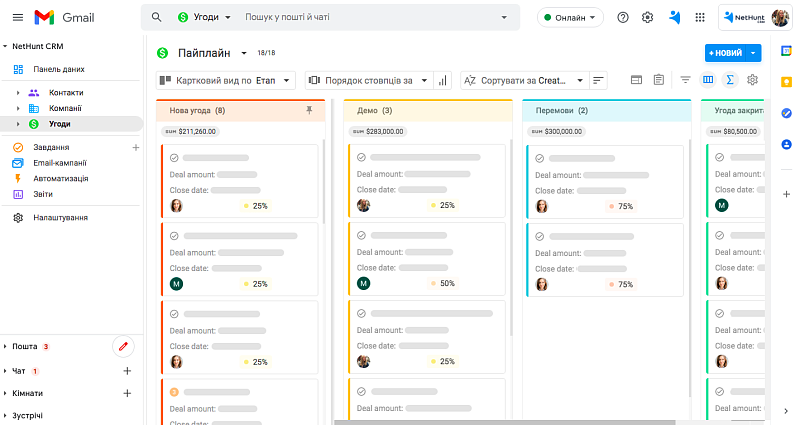800x425 pixels.
Task: Expand the Контакти tree arrow
Action: [18, 93]
